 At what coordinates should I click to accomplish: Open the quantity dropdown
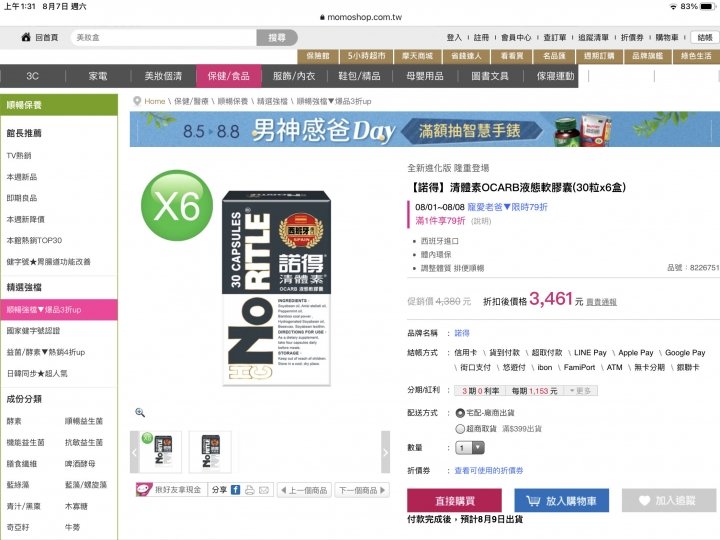[470, 448]
